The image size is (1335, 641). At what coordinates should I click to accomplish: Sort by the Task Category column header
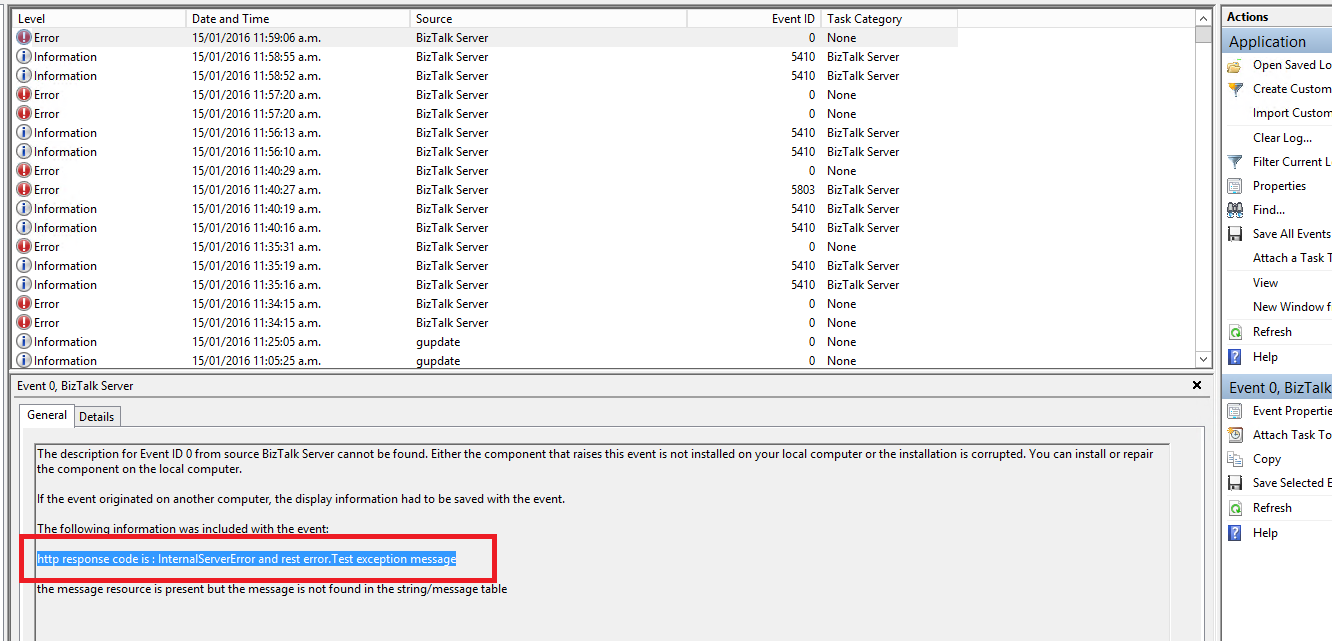(x=889, y=19)
